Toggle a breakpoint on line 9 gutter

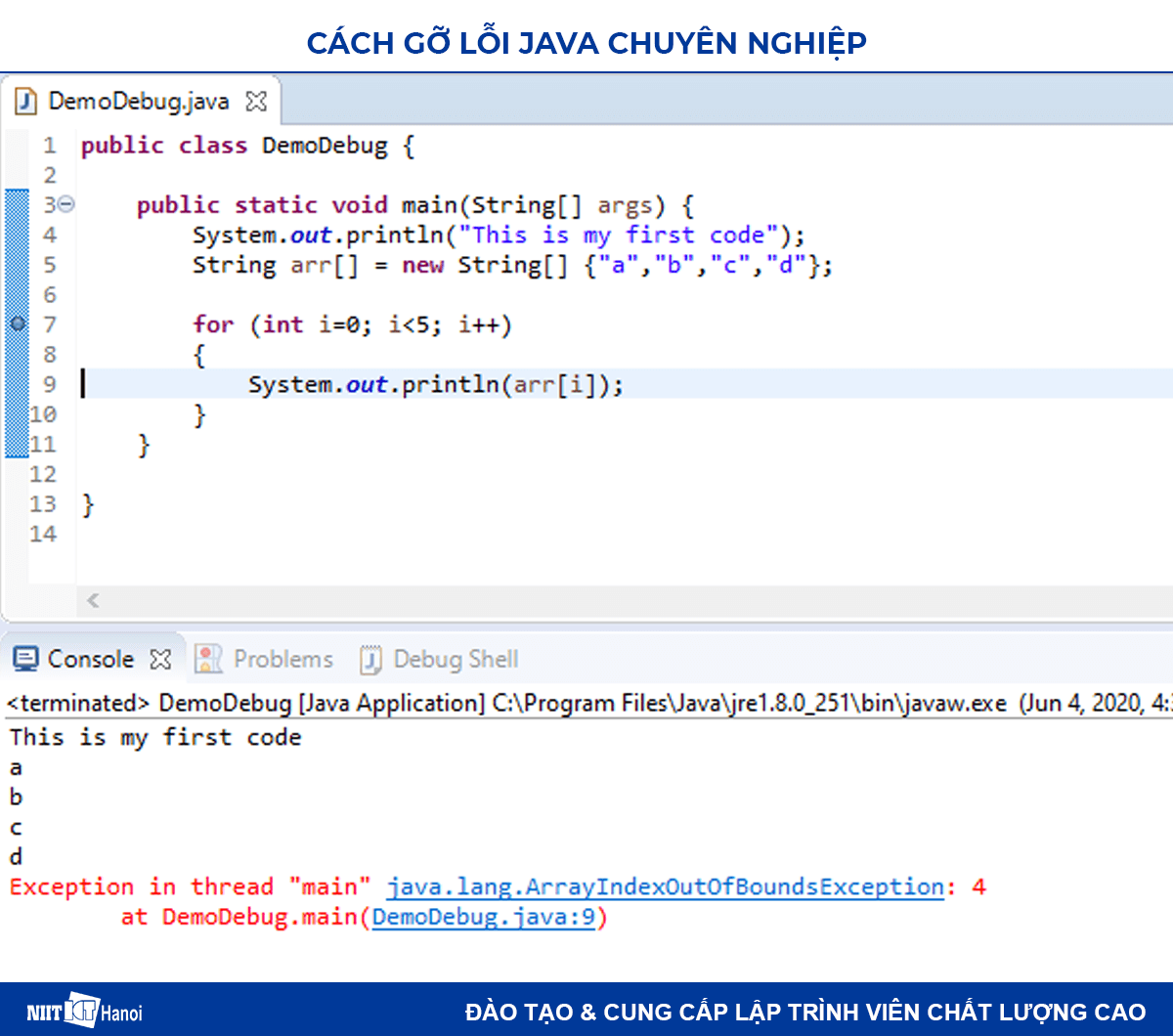[x=16, y=384]
